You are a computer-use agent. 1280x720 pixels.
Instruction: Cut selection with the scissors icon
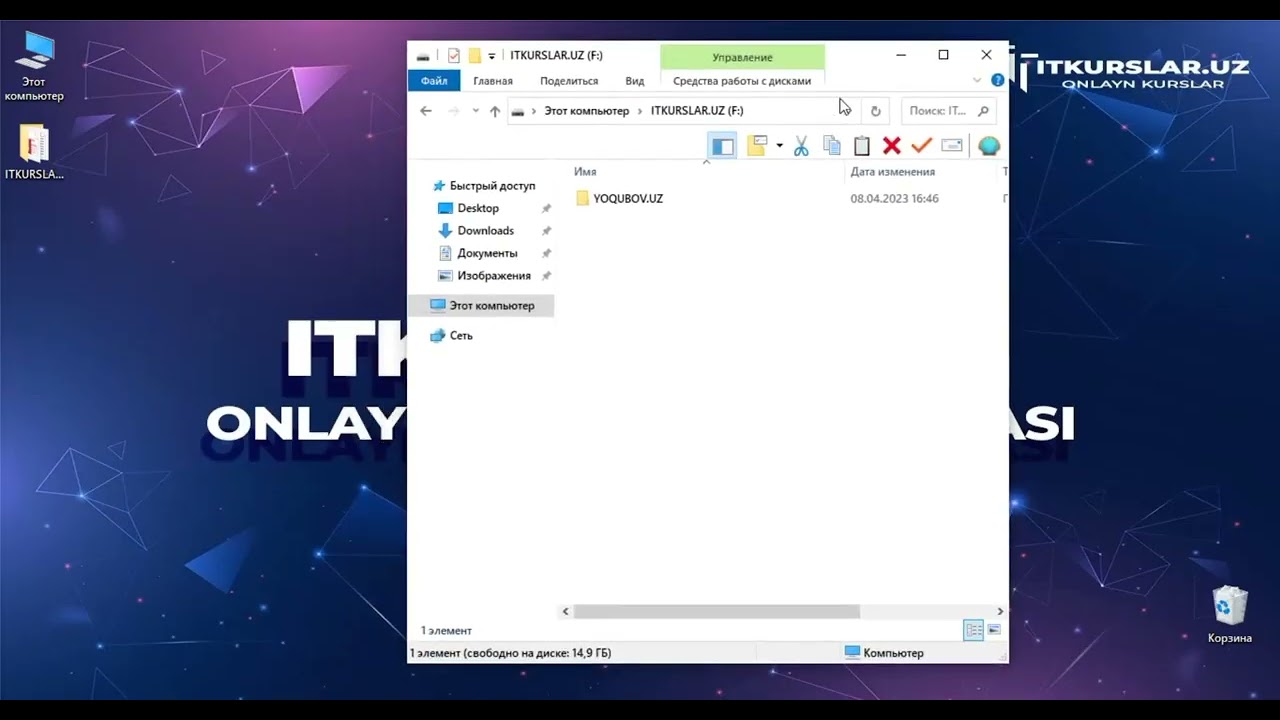[x=801, y=146]
